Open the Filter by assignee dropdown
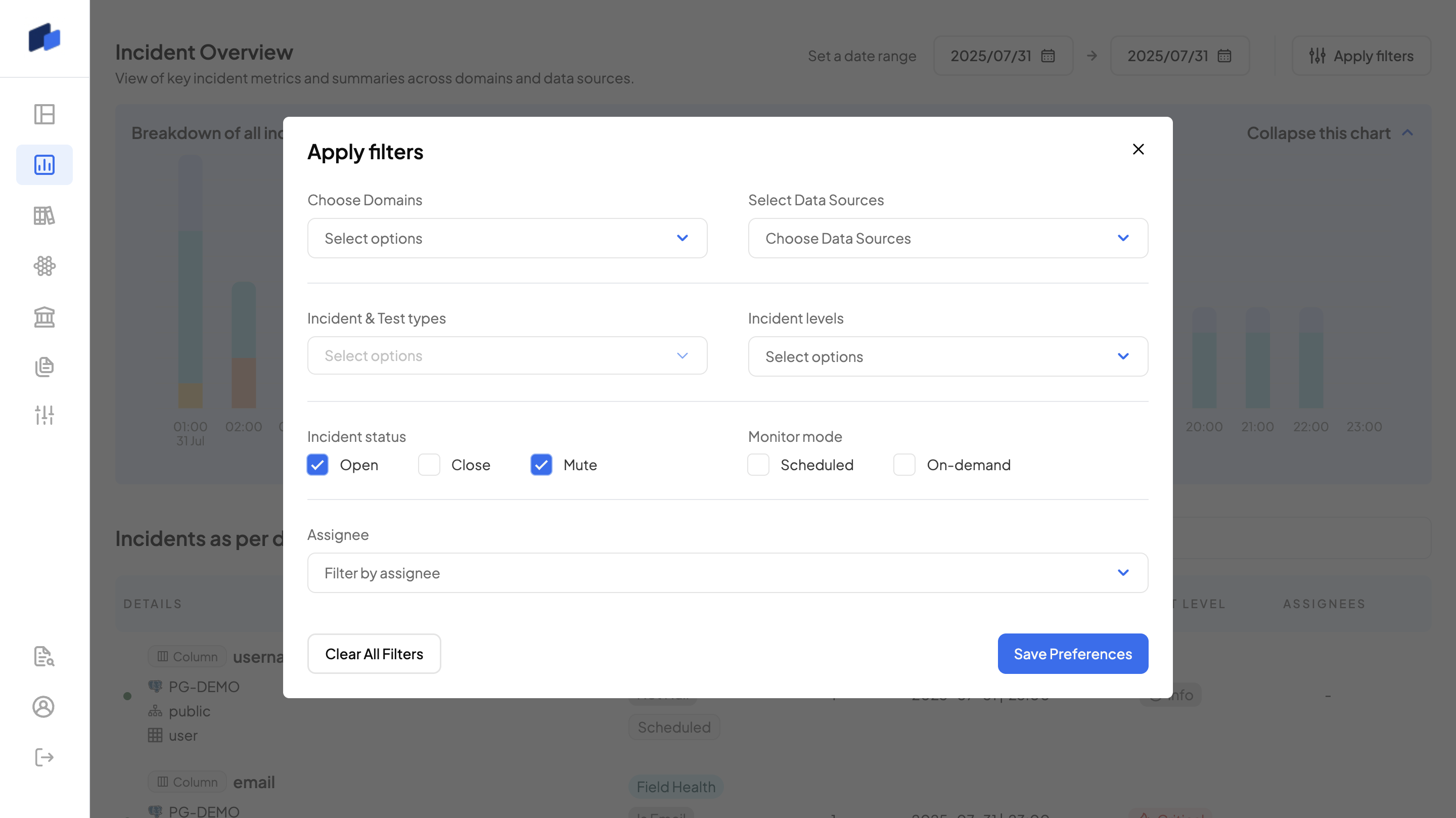The width and height of the screenshot is (1456, 818). pos(727,573)
